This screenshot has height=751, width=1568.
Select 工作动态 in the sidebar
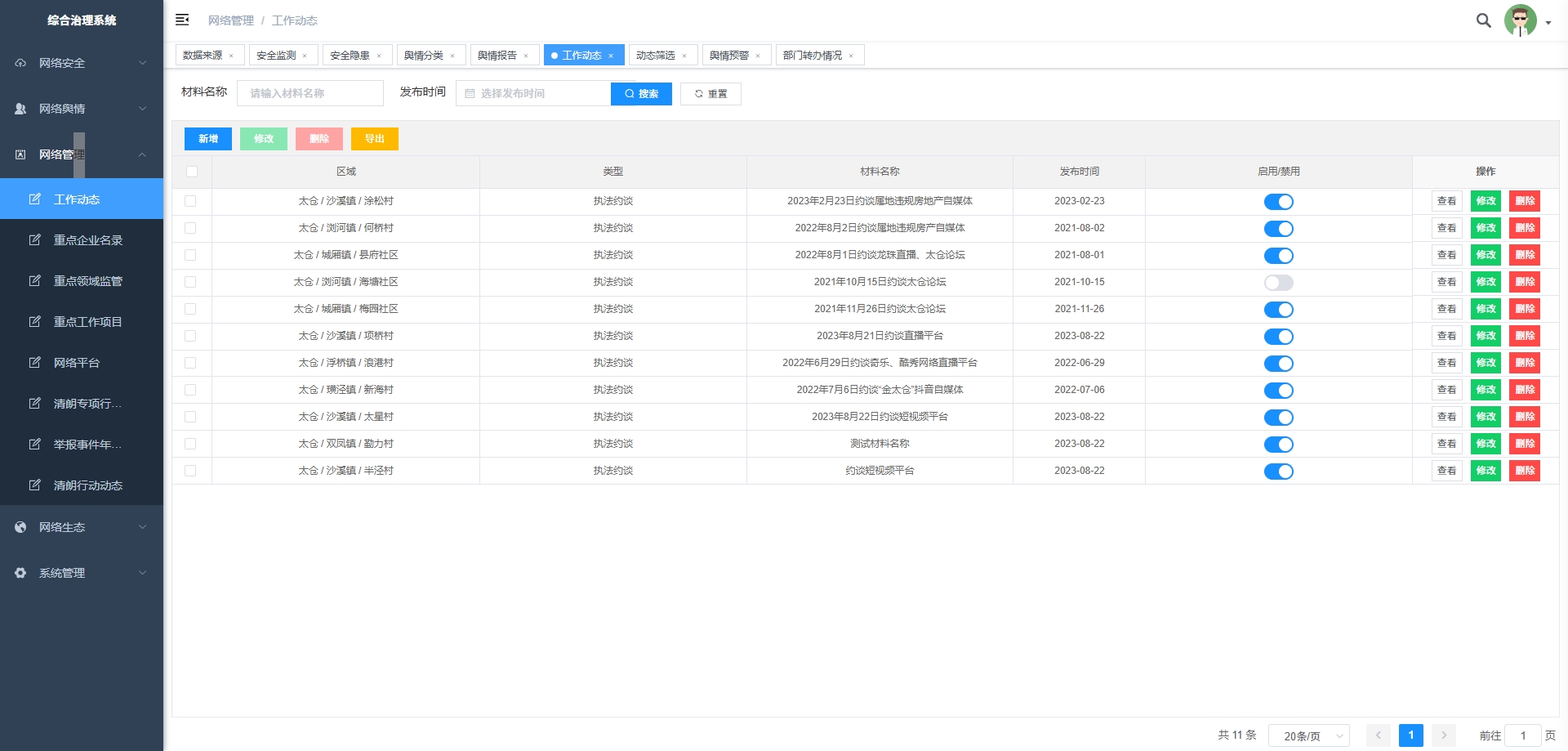pyautogui.click(x=82, y=199)
